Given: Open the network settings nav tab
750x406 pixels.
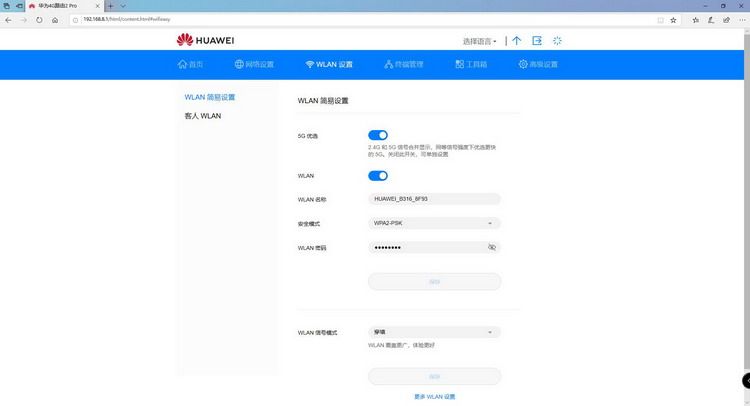Looking at the screenshot, I should (254, 64).
